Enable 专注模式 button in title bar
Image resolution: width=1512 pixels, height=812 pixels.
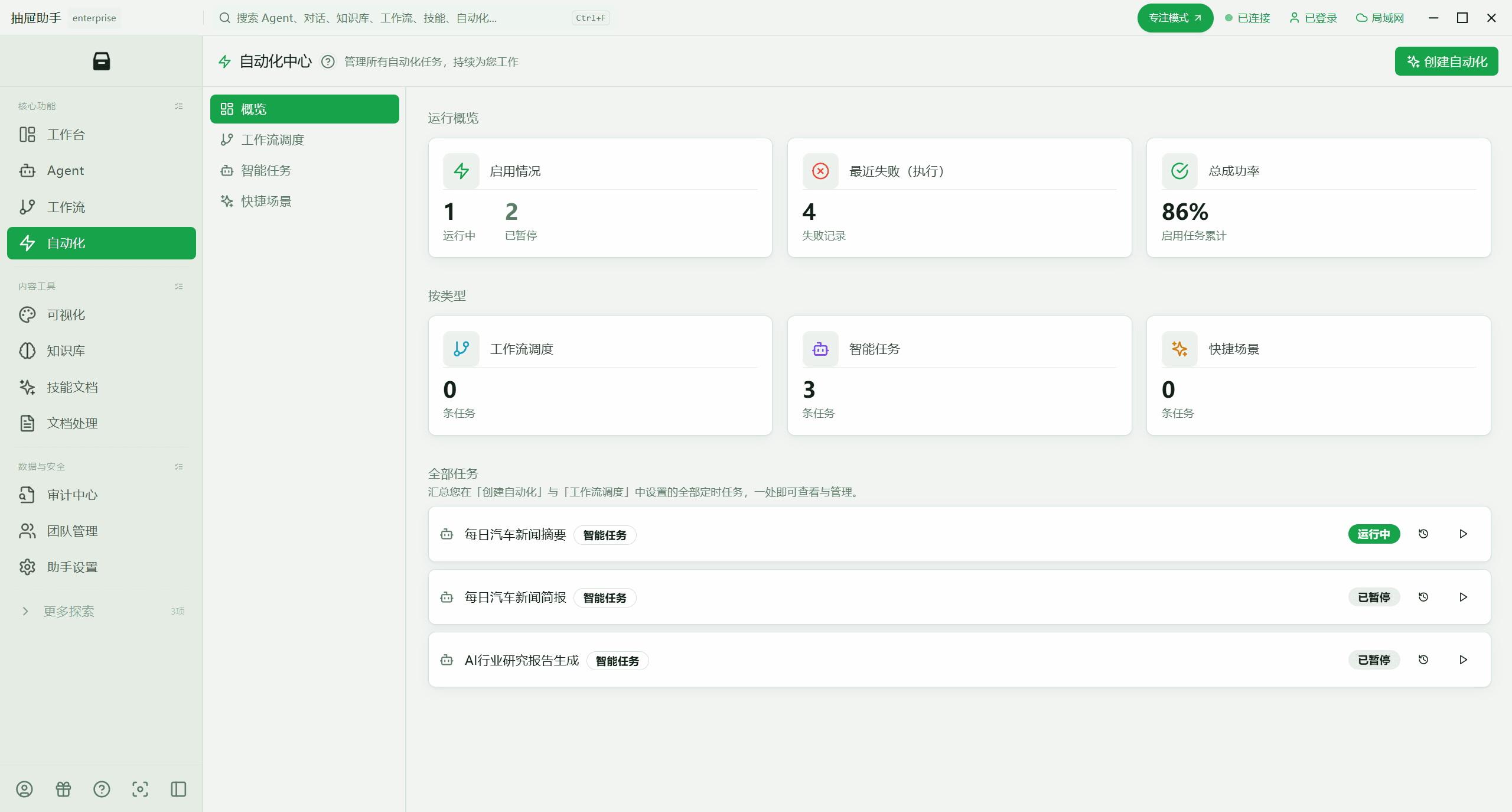point(1175,18)
